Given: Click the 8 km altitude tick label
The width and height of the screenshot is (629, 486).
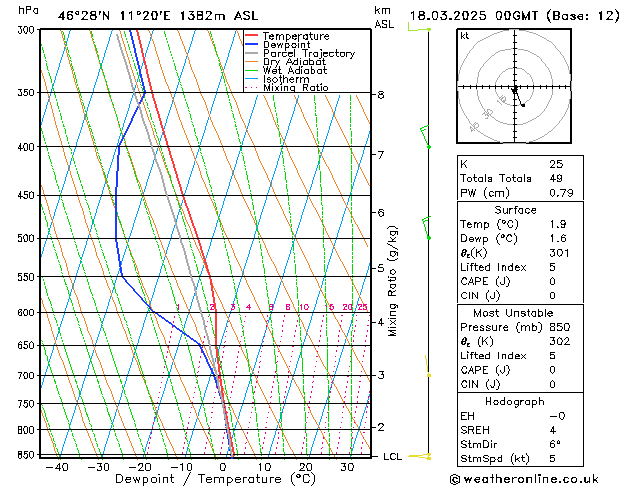Looking at the screenshot, I should point(381,95).
